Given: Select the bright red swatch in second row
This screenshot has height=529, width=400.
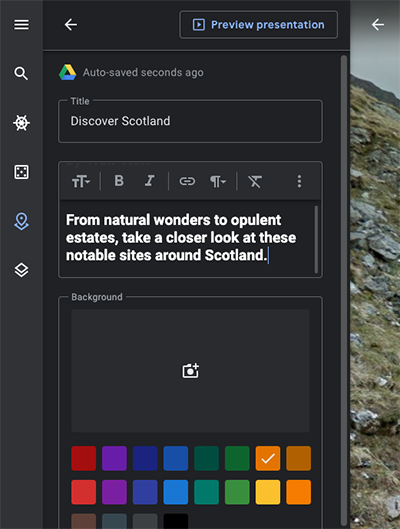Looking at the screenshot, I should tap(84, 492).
